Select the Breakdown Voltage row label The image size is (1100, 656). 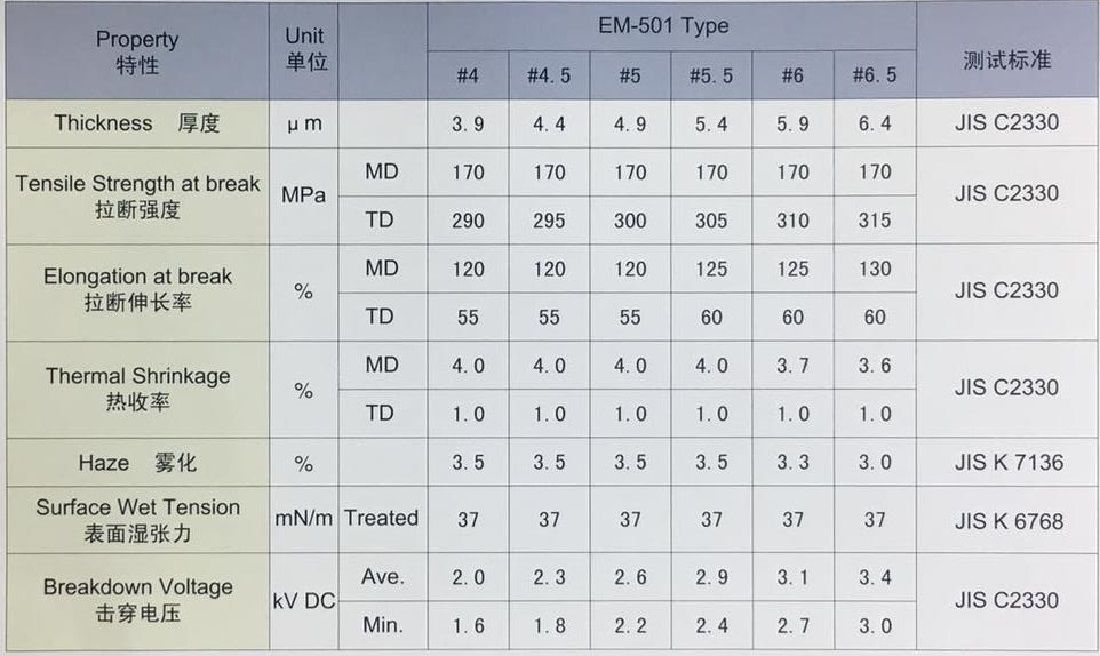coord(137,599)
